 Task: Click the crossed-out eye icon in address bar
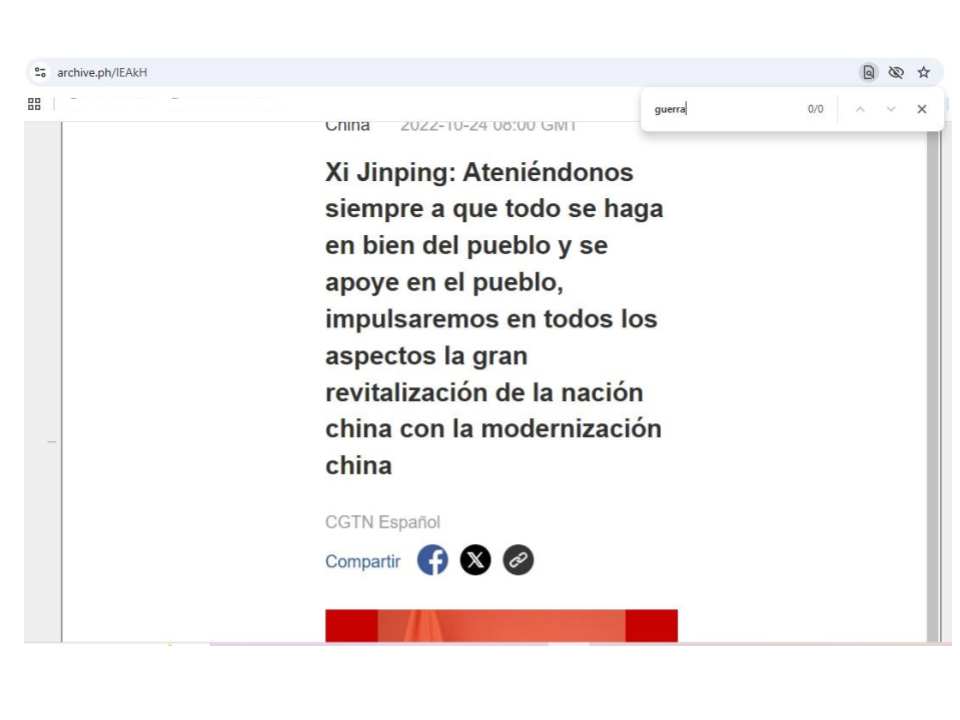(x=896, y=73)
